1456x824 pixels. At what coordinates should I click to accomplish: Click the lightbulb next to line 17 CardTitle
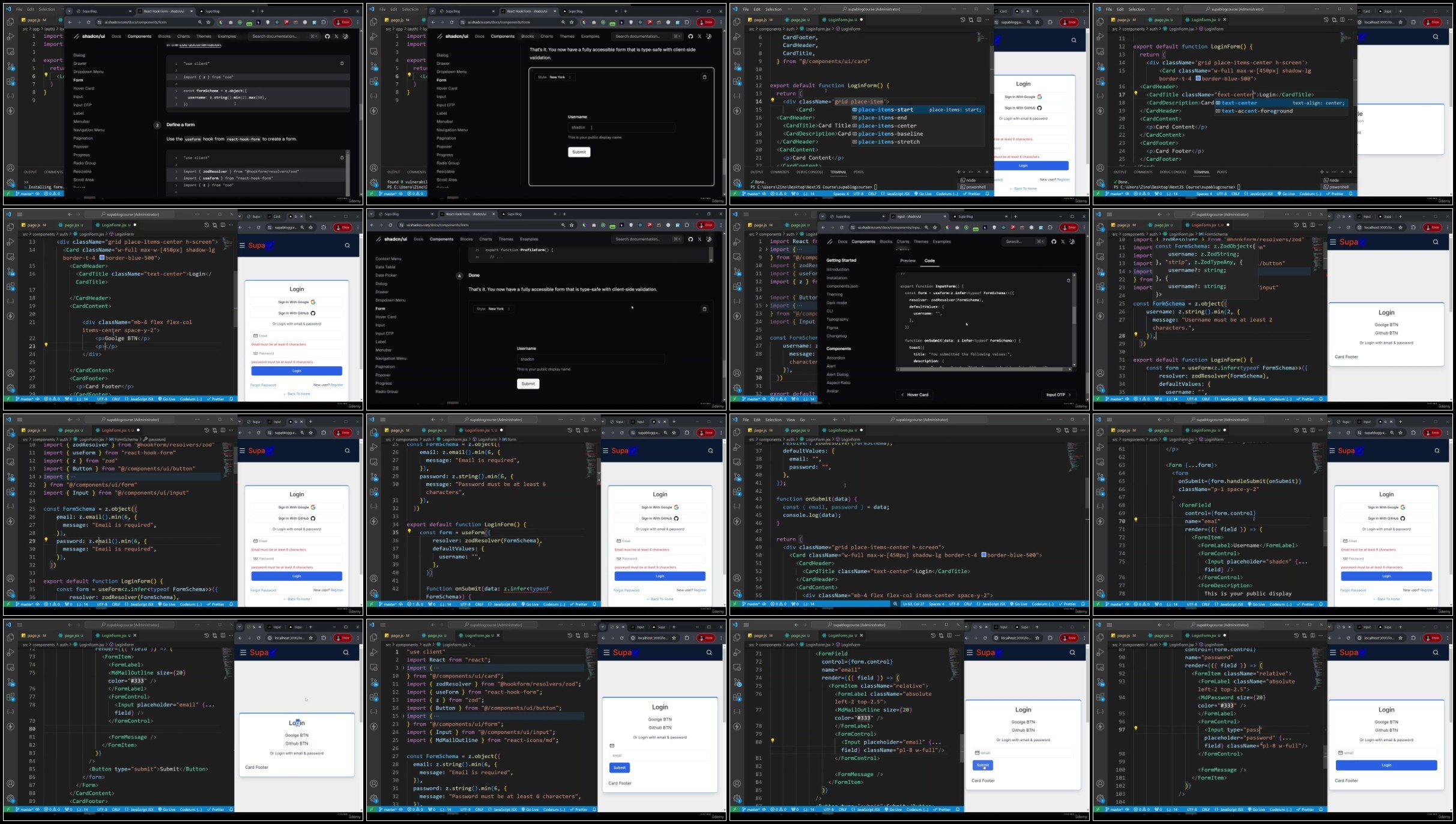point(1135,93)
